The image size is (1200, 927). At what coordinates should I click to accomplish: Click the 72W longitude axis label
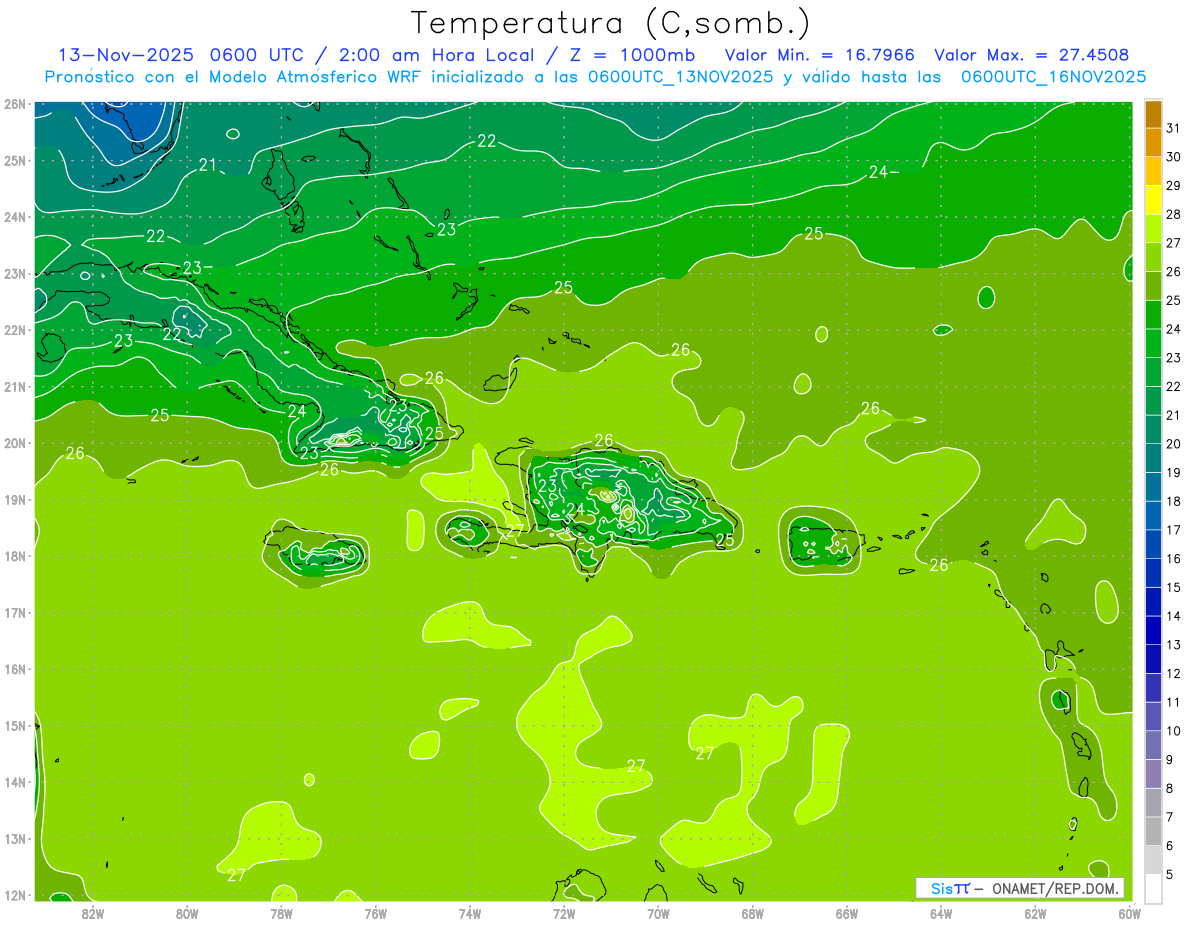[564, 914]
